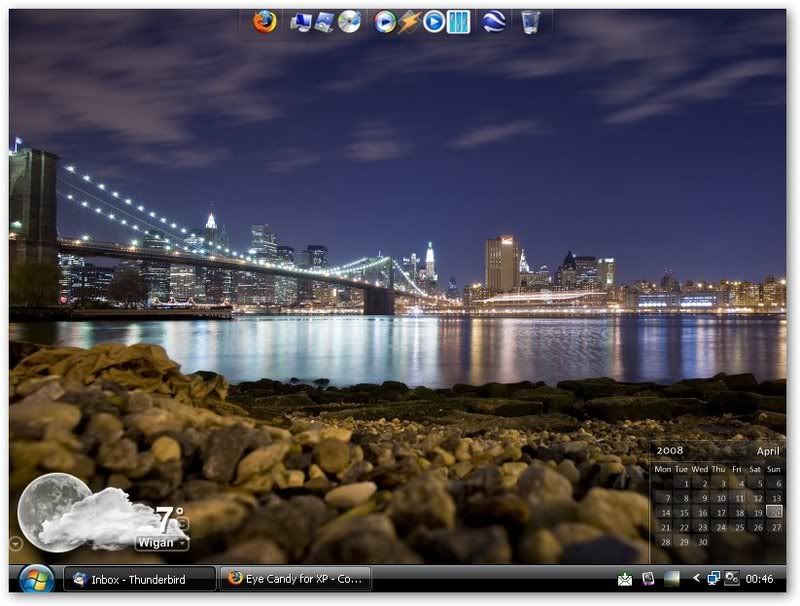Screen dimensions: 800x606
Task: Open the My Computer dock icon
Action: pyautogui.click(x=301, y=21)
